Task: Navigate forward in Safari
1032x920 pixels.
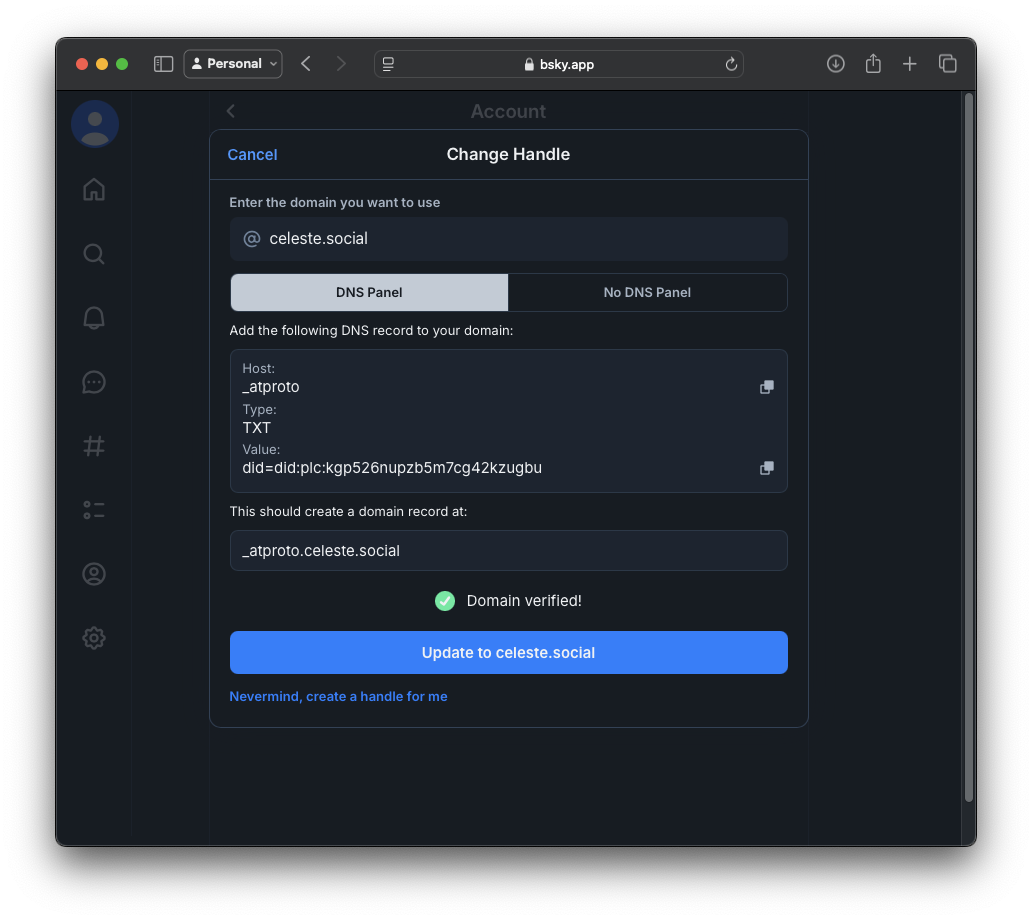Action: [341, 64]
